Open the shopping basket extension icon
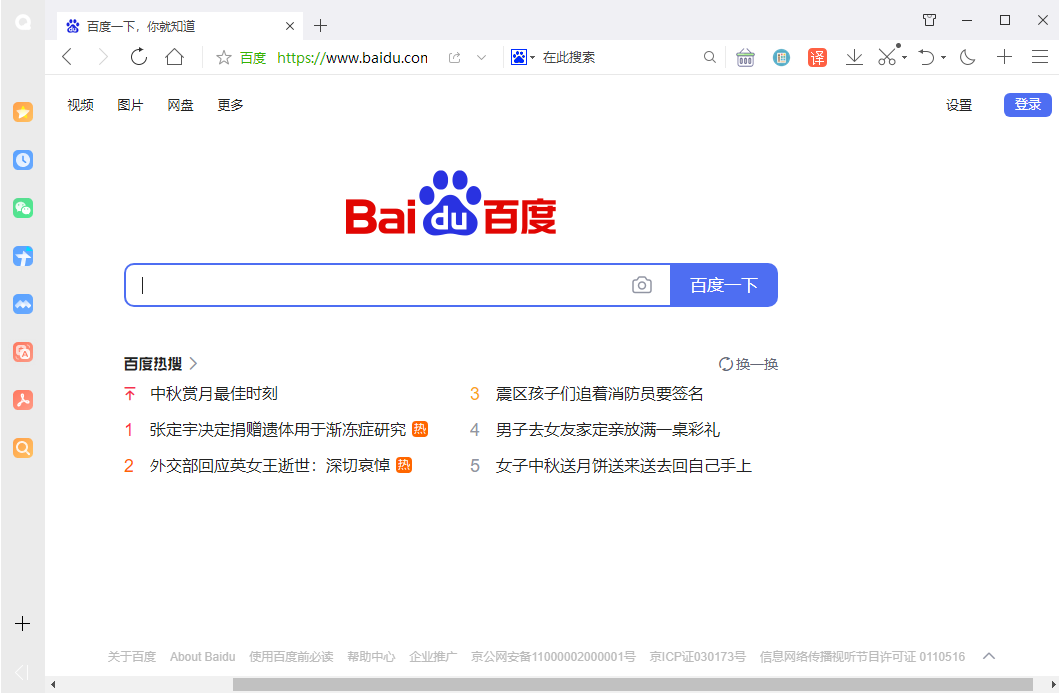The height and width of the screenshot is (694, 1059). tap(745, 57)
